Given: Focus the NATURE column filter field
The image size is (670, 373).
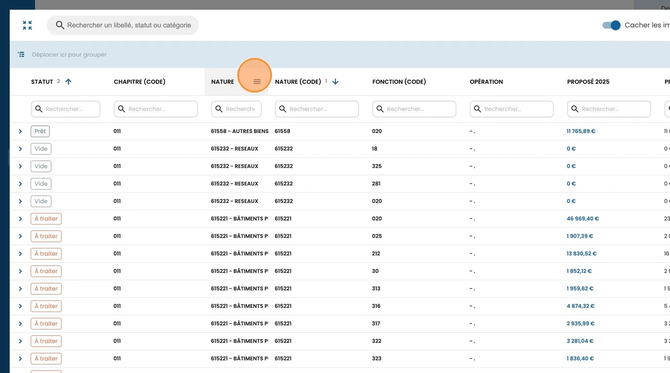Looking at the screenshot, I should (x=236, y=109).
